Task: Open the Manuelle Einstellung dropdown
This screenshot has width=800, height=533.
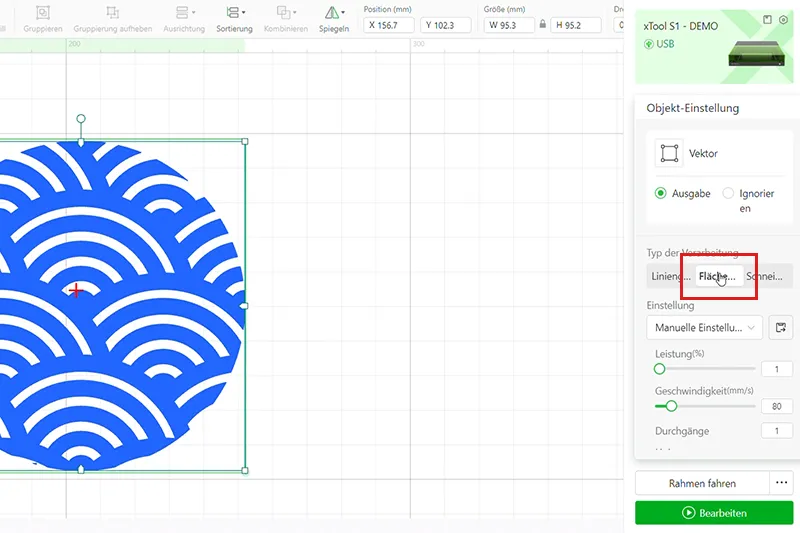Action: pyautogui.click(x=704, y=328)
